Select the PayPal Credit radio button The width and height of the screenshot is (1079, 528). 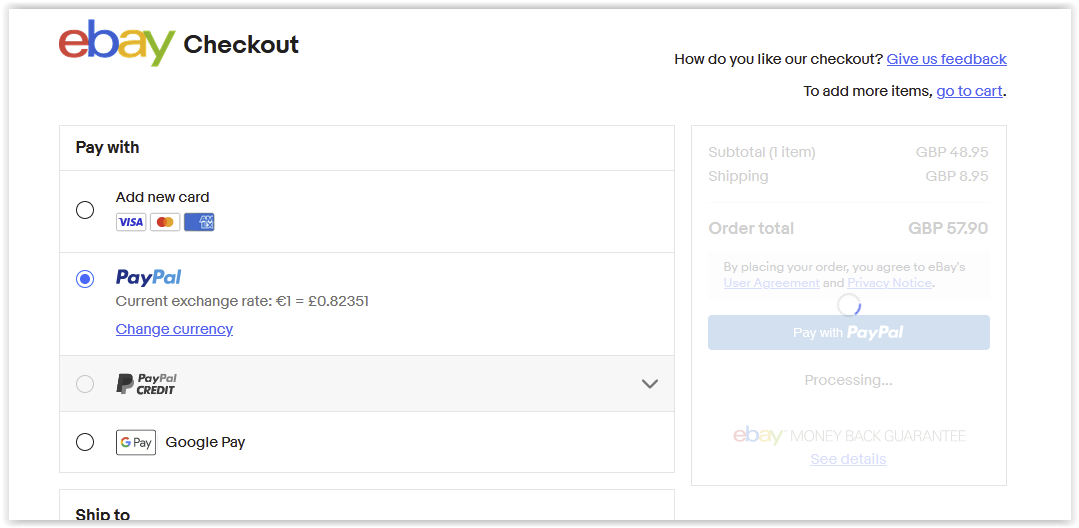(x=85, y=383)
